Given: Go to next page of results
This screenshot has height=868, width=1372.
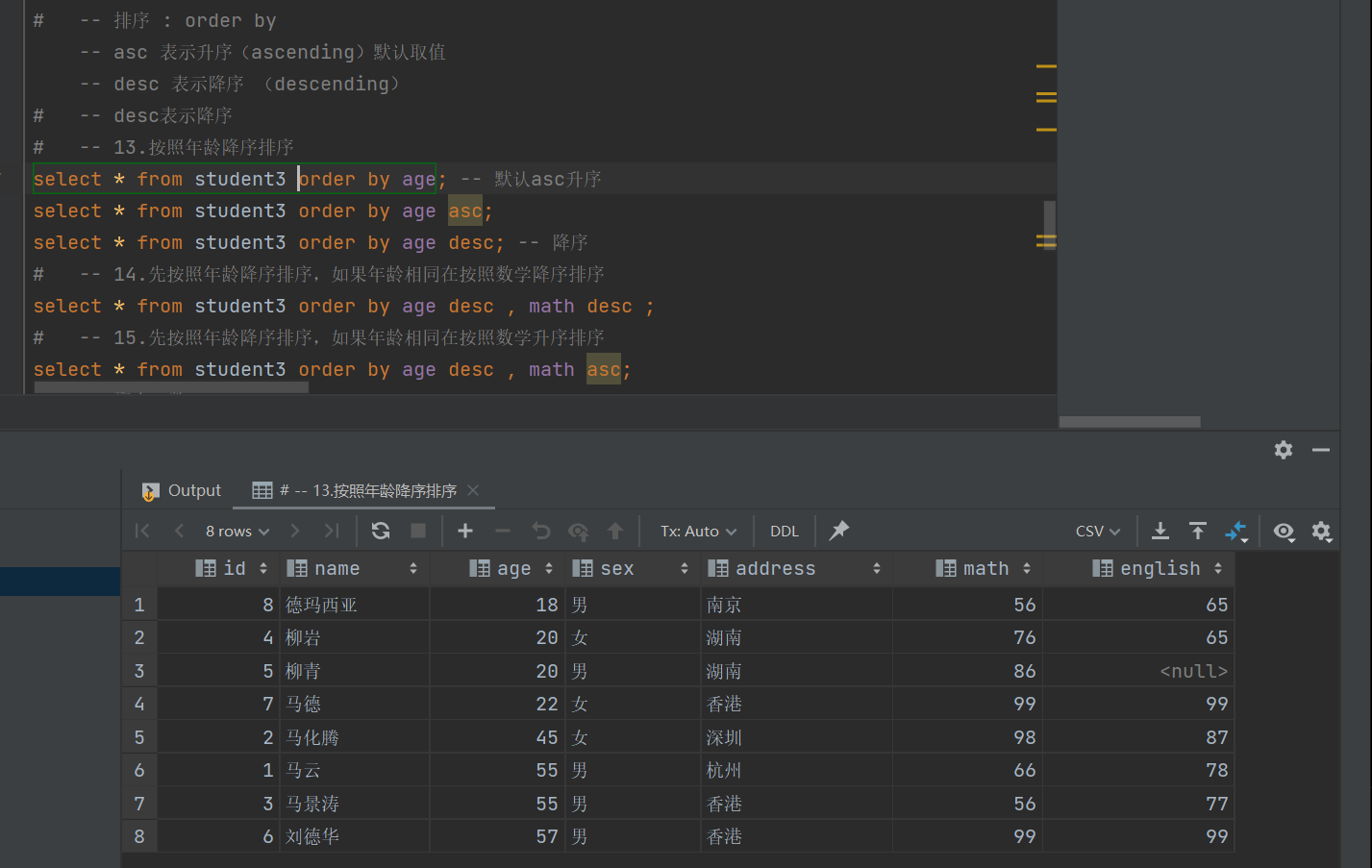Looking at the screenshot, I should pos(295,531).
